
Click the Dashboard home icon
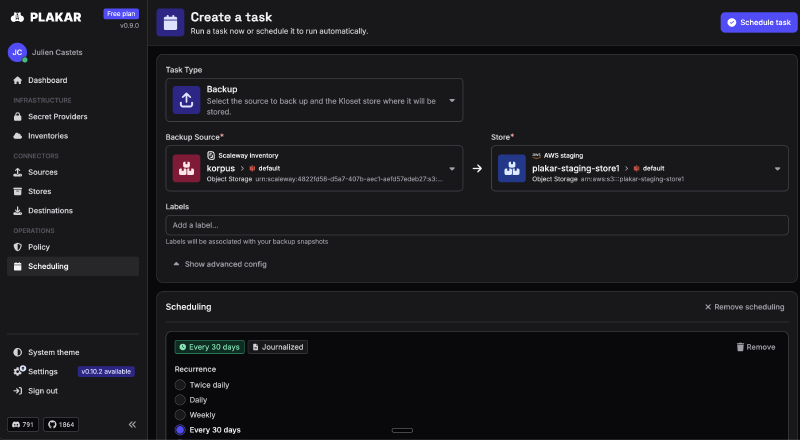pyautogui.click(x=17, y=80)
